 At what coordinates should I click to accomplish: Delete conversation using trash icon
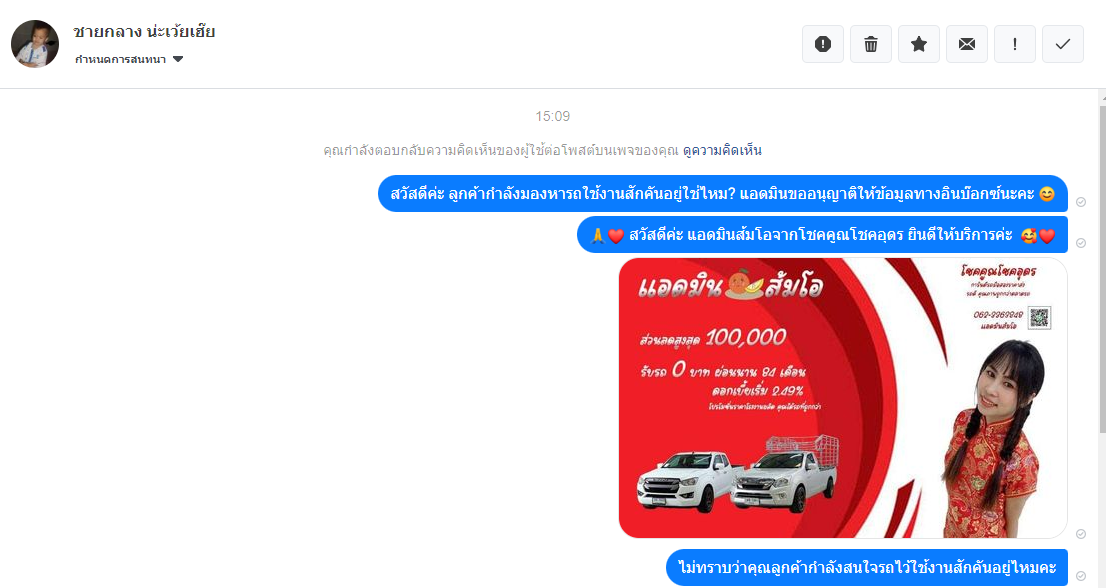click(x=870, y=44)
